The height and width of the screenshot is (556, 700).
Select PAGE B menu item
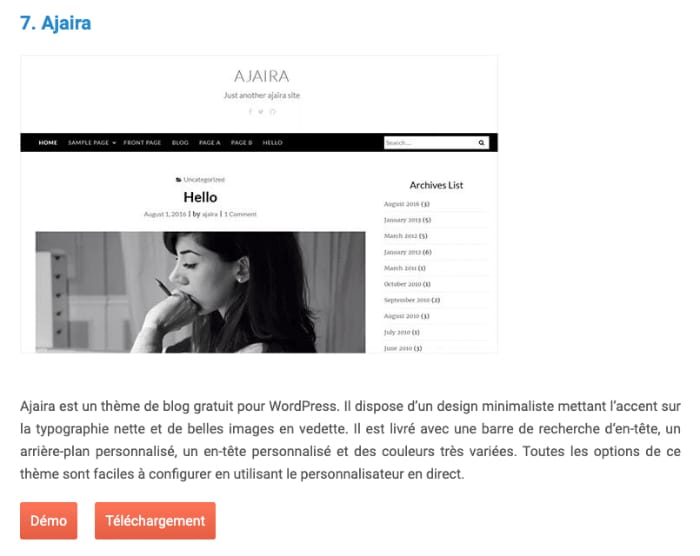tap(242, 142)
